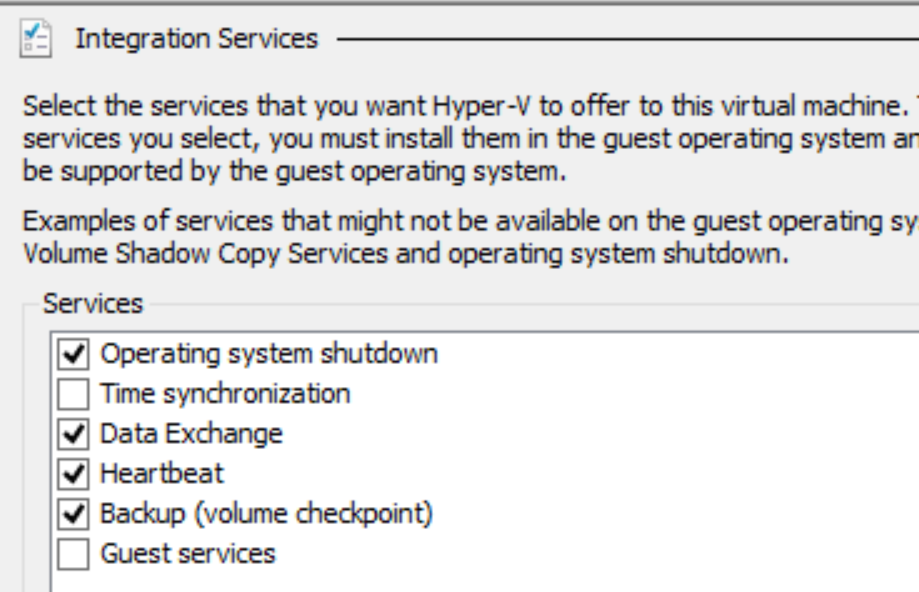The image size is (919, 592).
Task: Click the Services group box label
Action: [x=93, y=304]
